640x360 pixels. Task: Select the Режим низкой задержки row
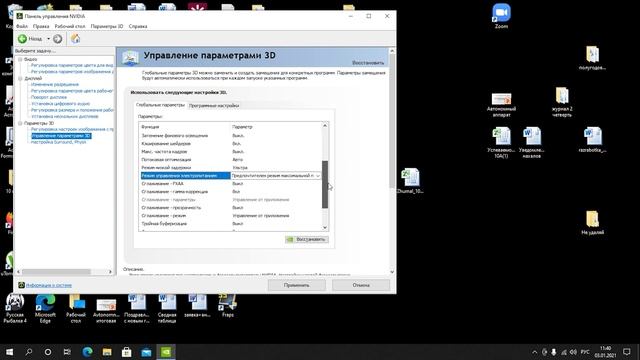tap(230, 167)
